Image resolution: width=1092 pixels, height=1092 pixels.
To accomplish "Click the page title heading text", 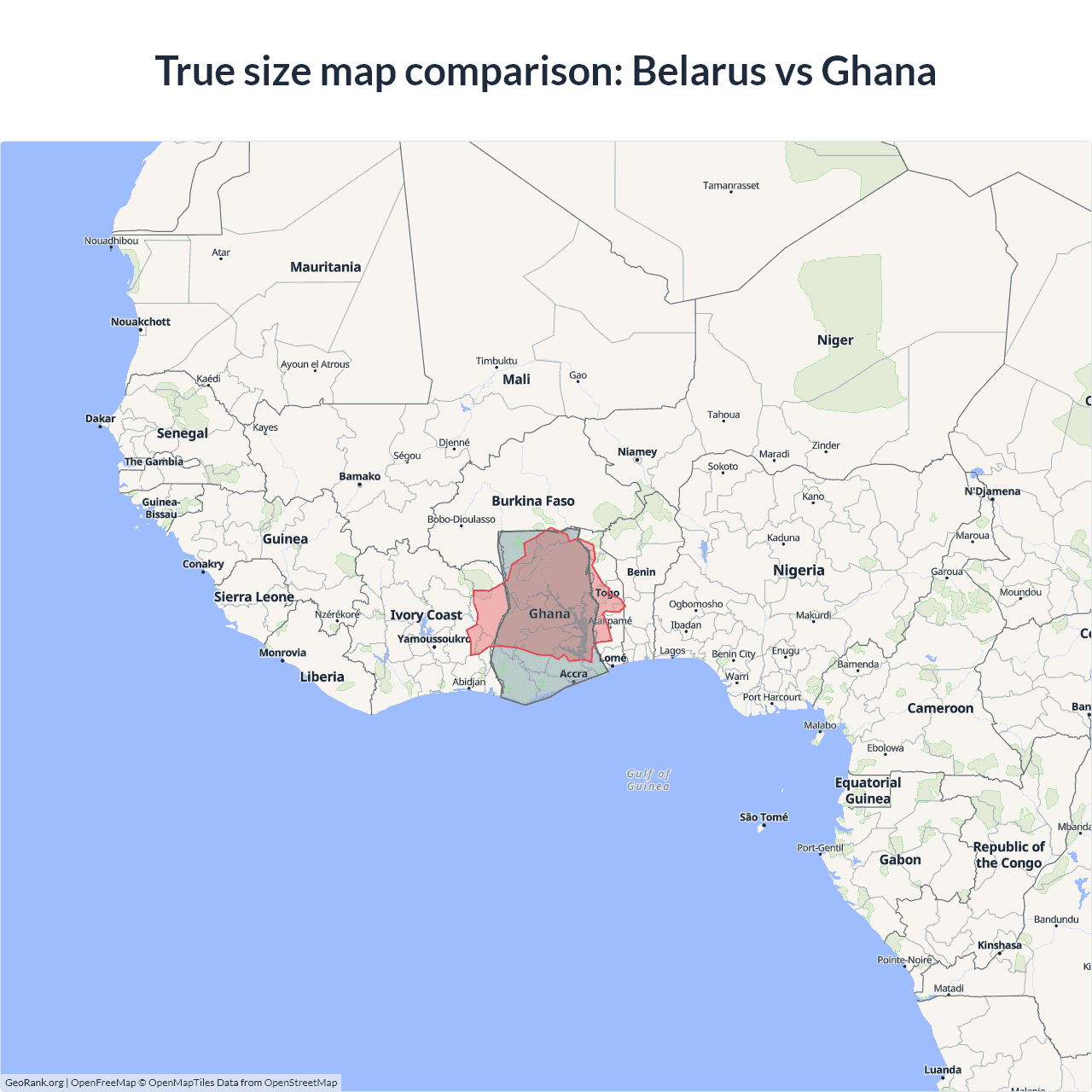I will [546, 71].
